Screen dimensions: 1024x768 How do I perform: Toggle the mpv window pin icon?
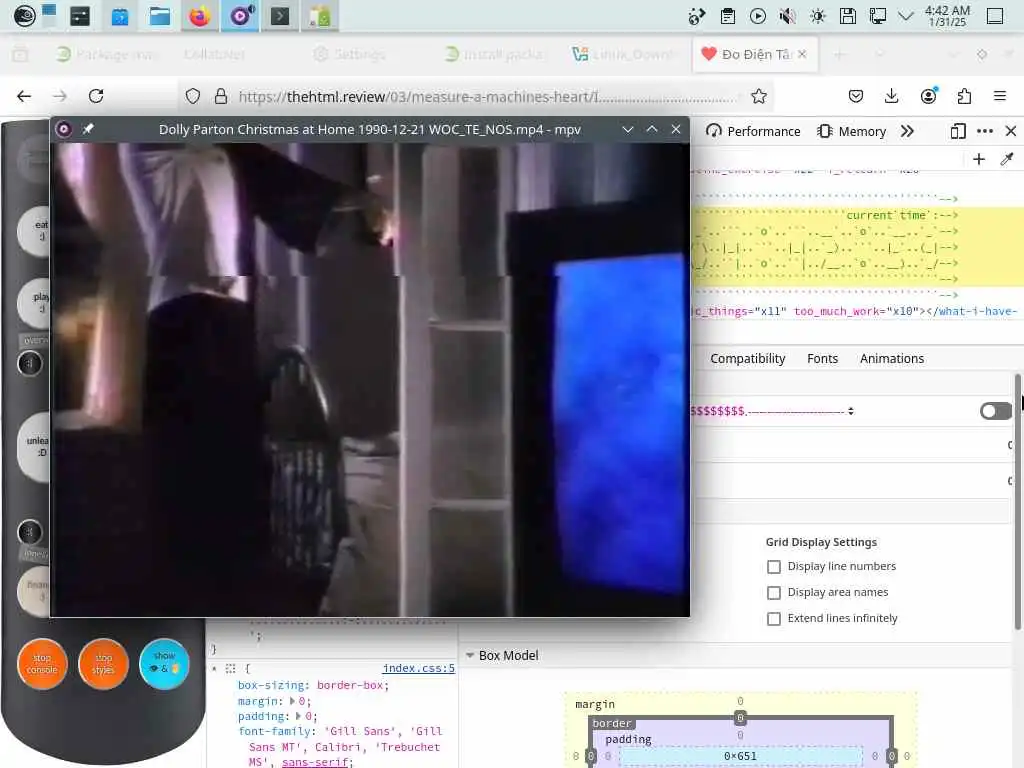[88, 129]
